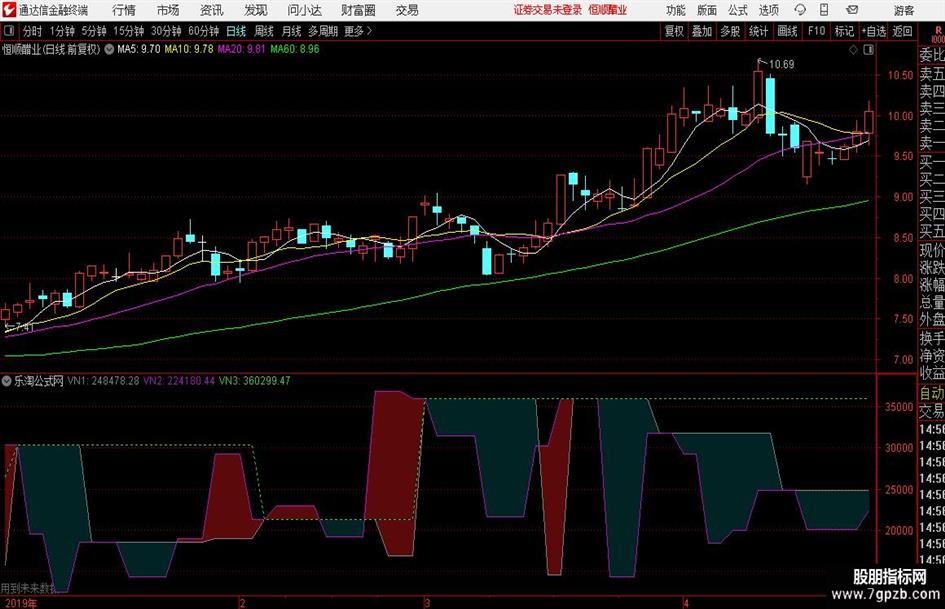Switch to 60分钟 period tab
The width and height of the screenshot is (945, 609).
pyautogui.click(x=204, y=31)
